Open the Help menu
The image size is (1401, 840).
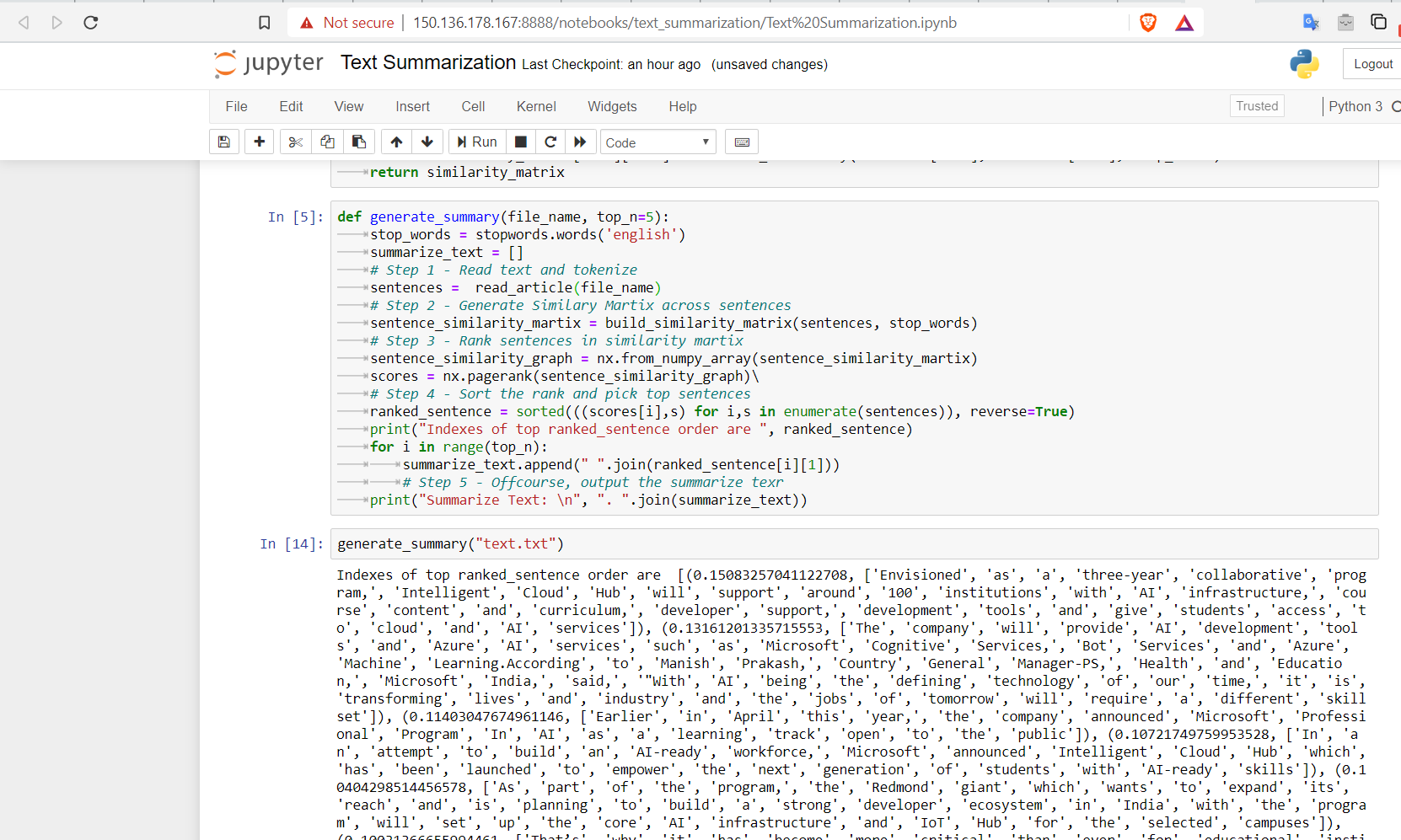click(x=683, y=106)
